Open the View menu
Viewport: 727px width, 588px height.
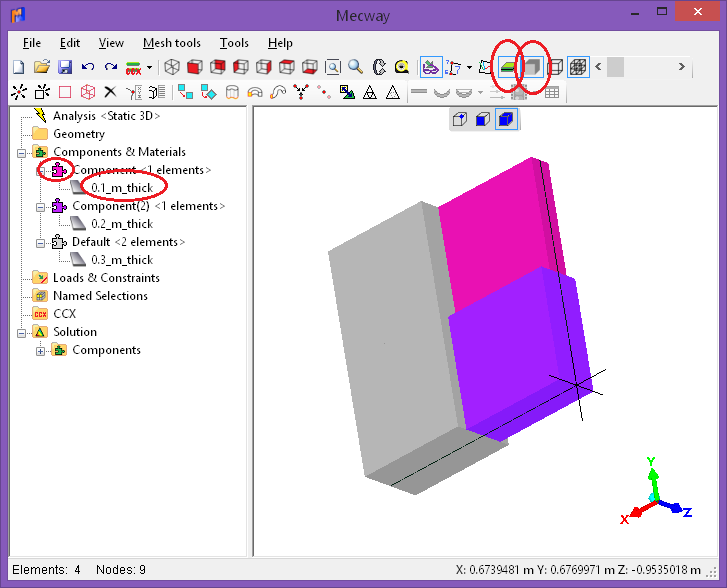(x=111, y=43)
